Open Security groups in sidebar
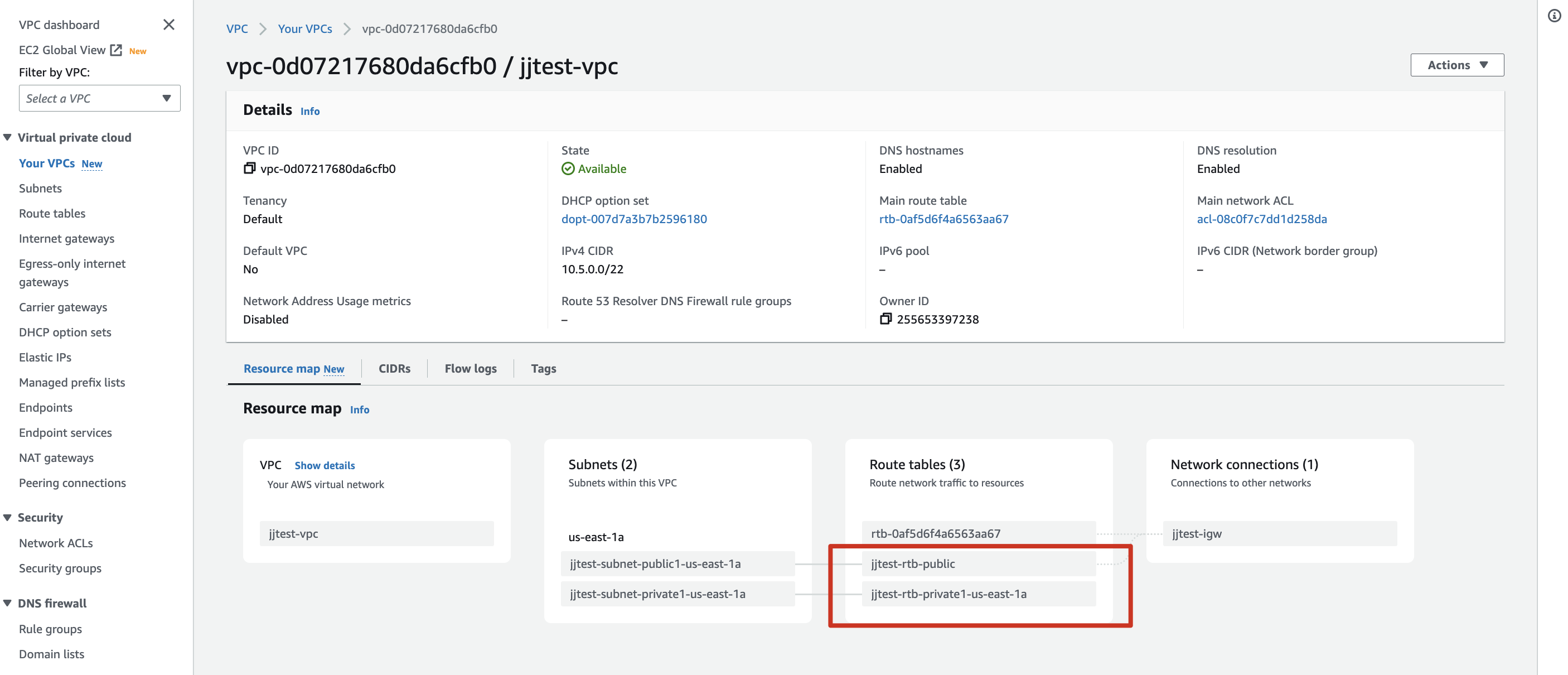The height and width of the screenshot is (675, 1568). (x=60, y=568)
